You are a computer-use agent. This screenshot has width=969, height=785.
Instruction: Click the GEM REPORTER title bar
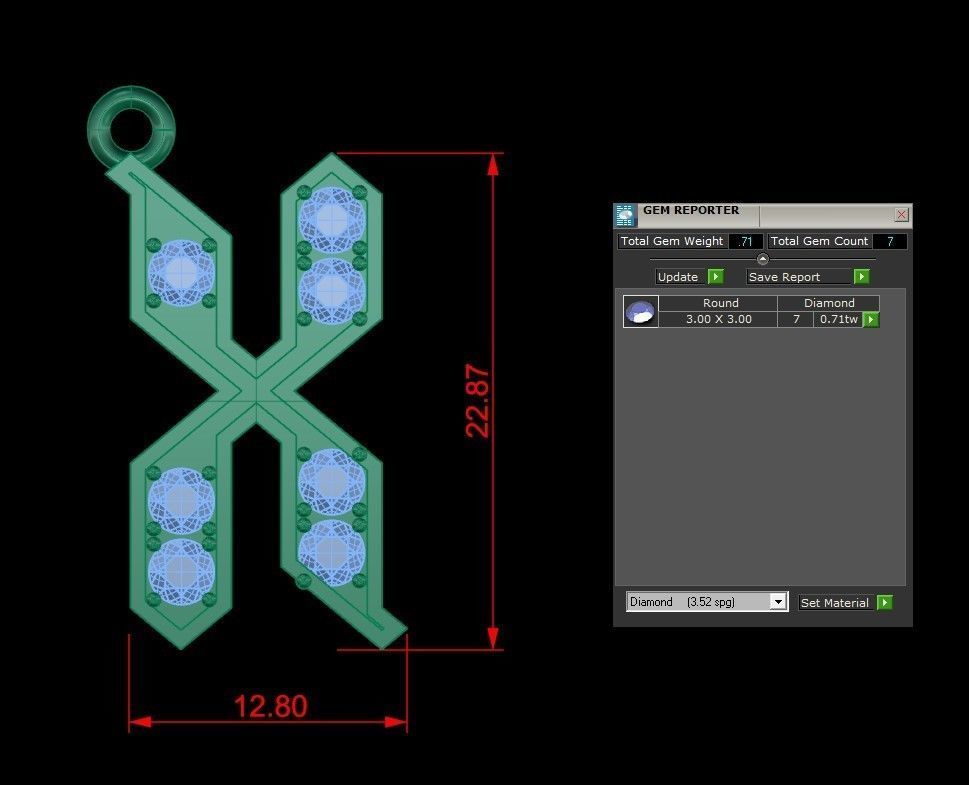763,214
